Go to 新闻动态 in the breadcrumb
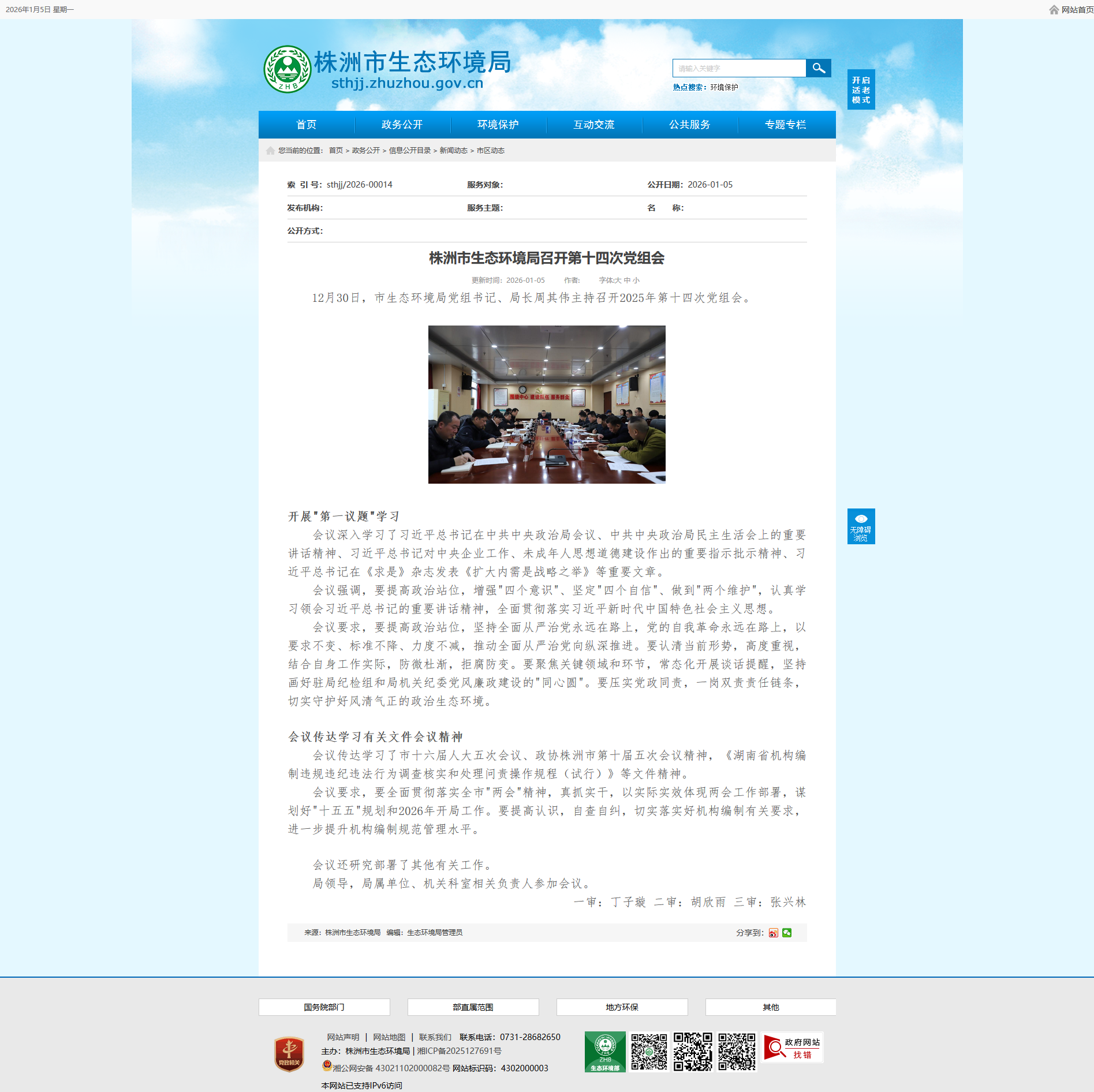 tap(453, 151)
